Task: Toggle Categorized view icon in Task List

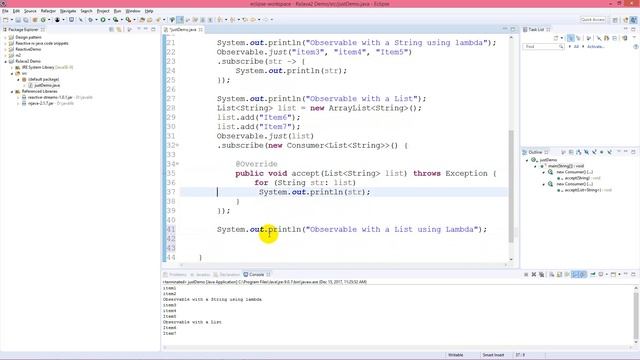Action: pos(571,38)
